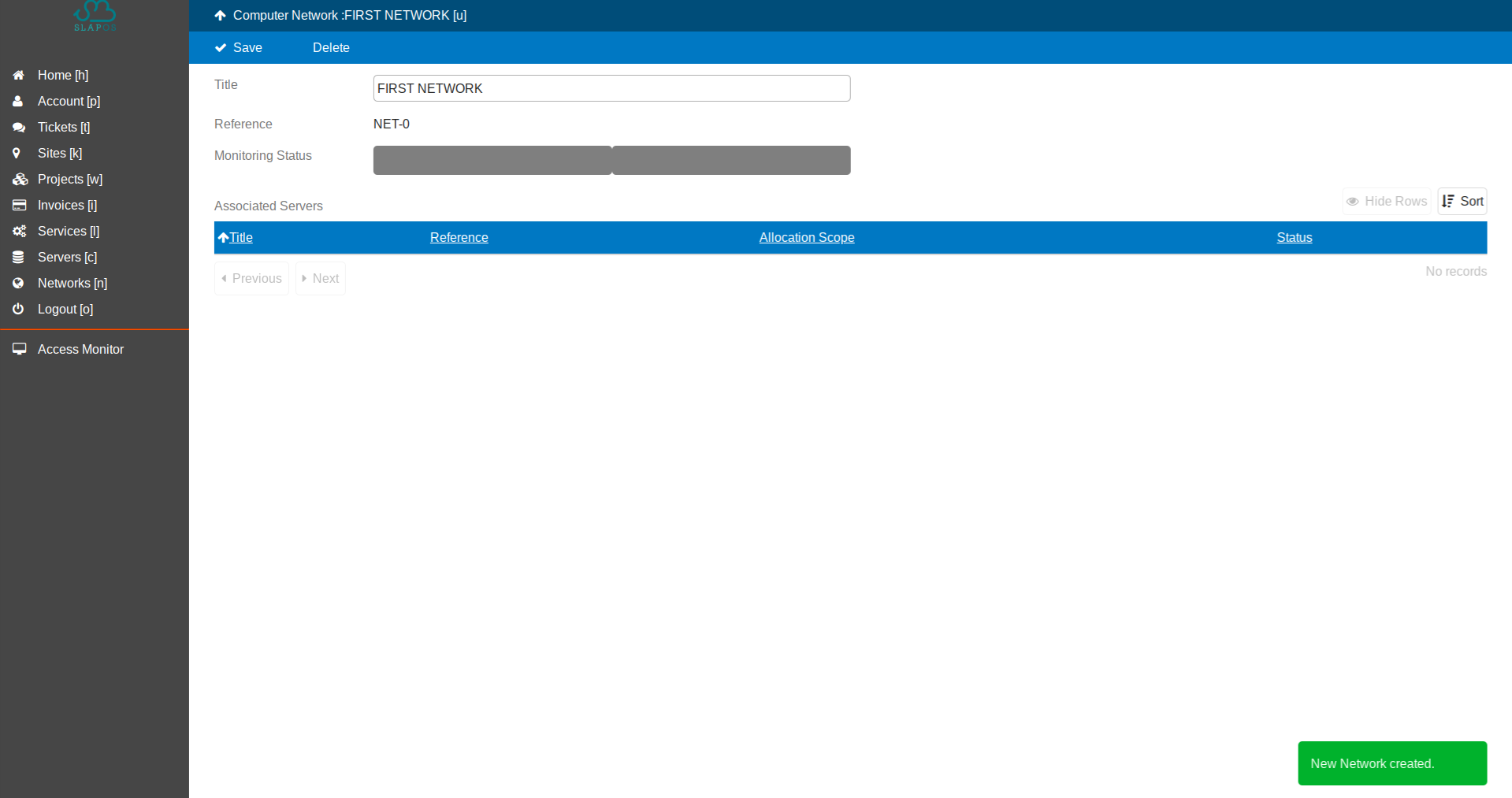
Task: Sort table by Status column
Action: tap(1295, 238)
